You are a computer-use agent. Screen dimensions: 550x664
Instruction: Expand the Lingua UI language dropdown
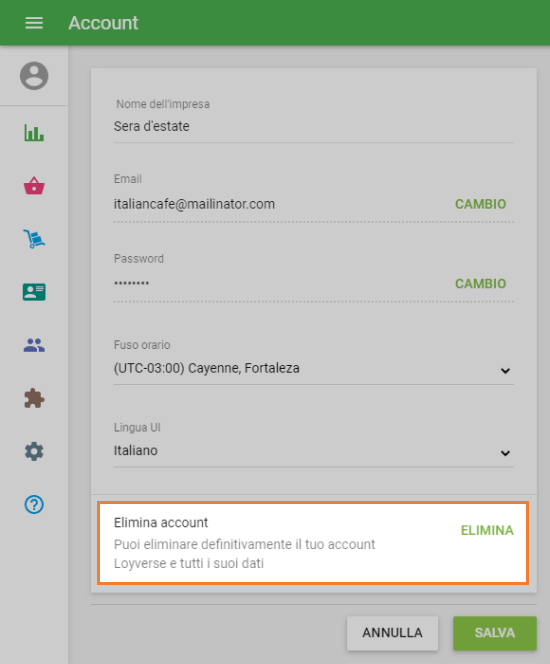click(x=313, y=451)
